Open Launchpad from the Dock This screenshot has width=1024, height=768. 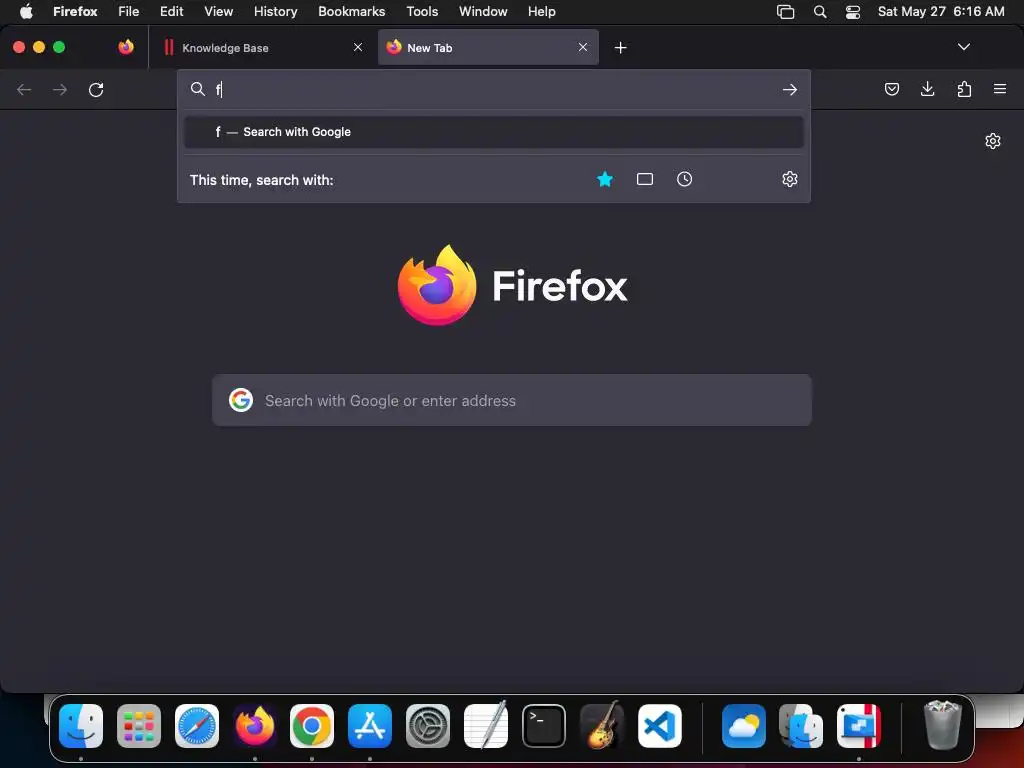pyautogui.click(x=139, y=726)
